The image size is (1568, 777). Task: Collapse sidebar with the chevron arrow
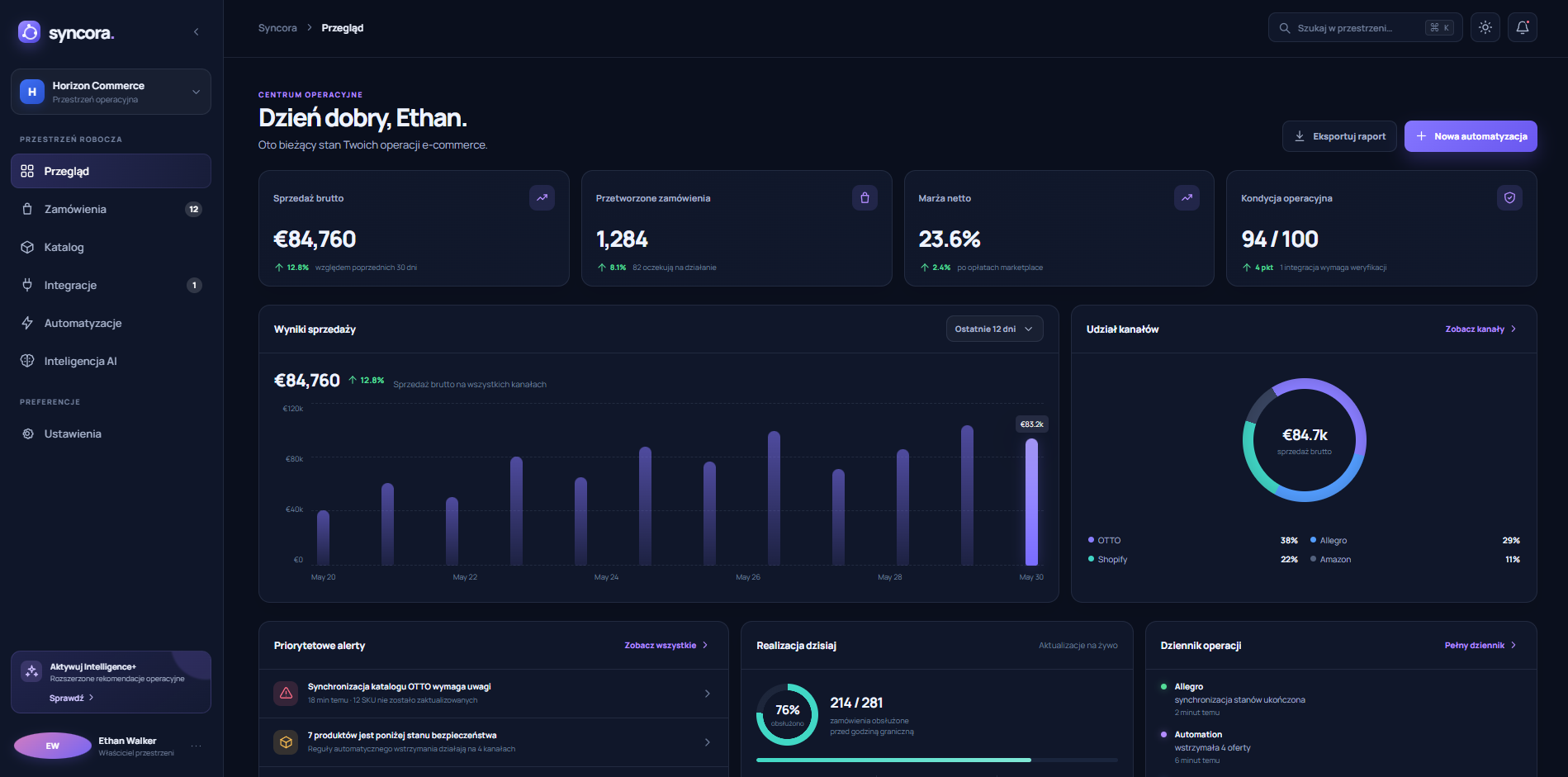pos(196,32)
